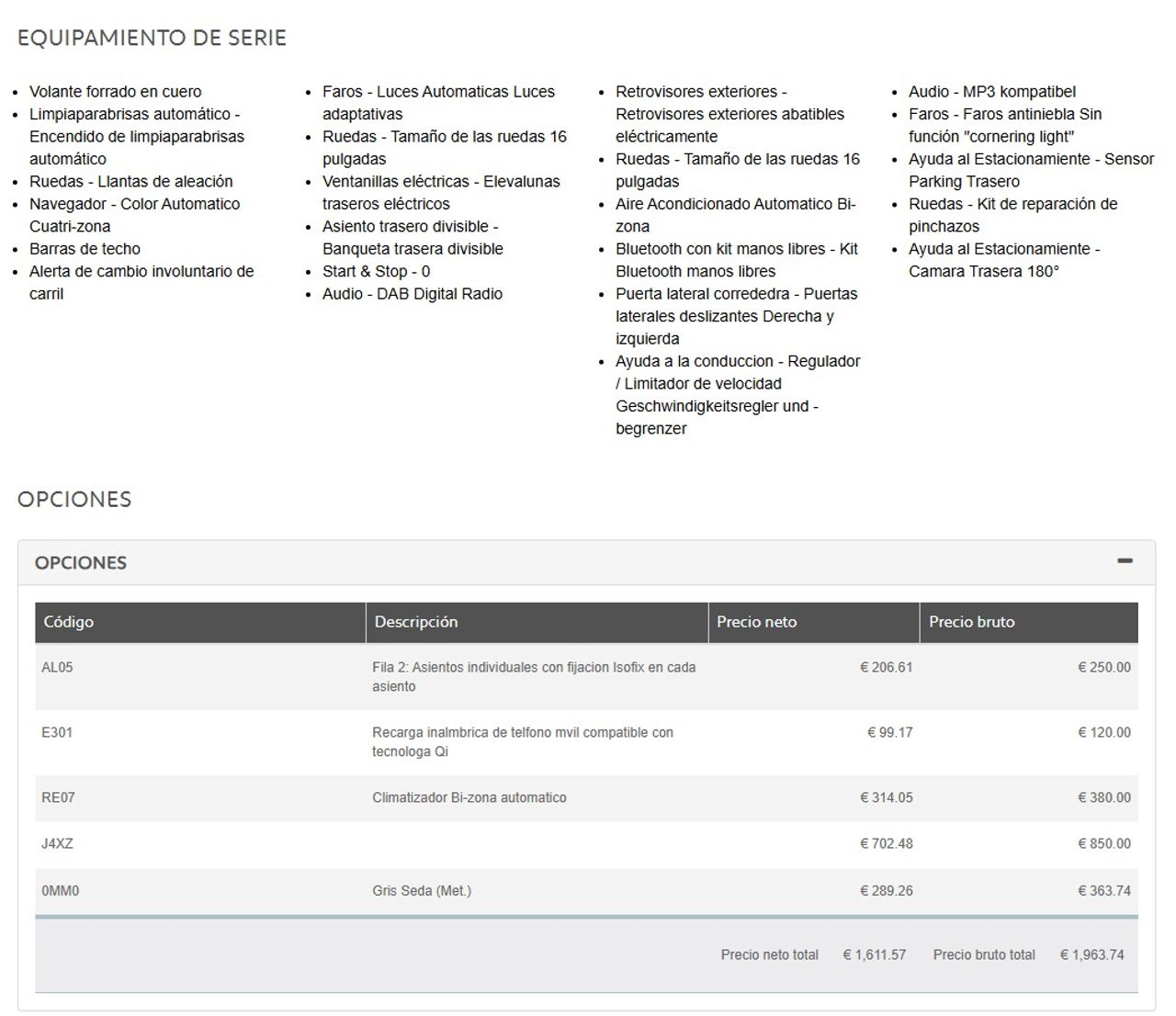This screenshot has height=1016, width=1176.
Task: Click the 'Audio - DAB Digital Radio' item
Action: pos(413,294)
